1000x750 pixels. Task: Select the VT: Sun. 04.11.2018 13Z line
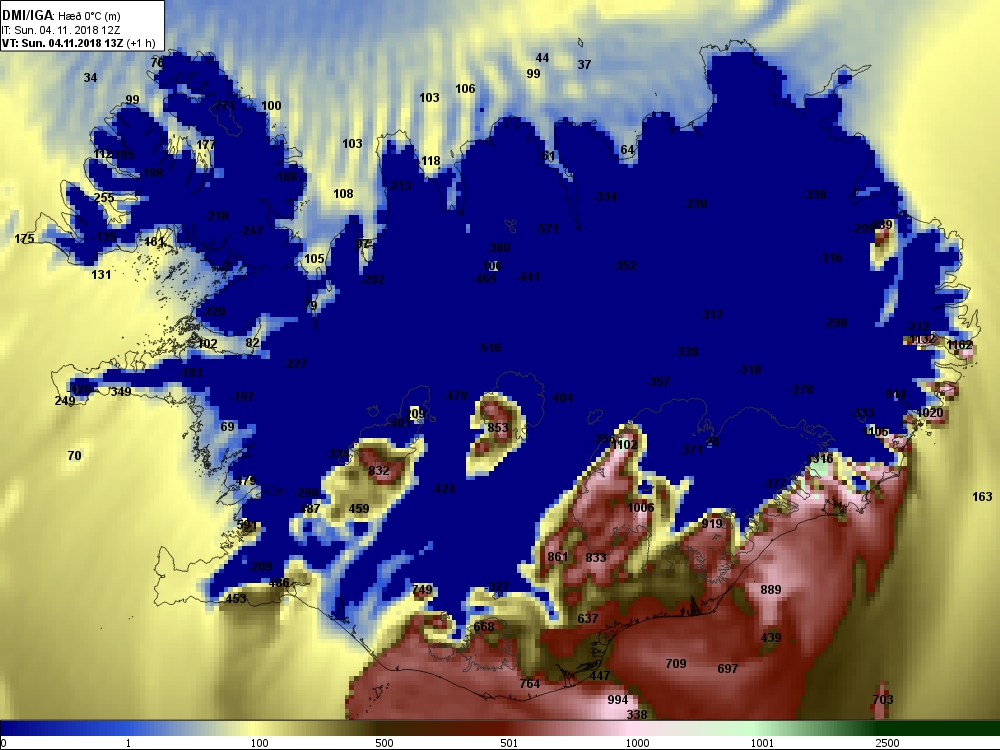(79, 43)
